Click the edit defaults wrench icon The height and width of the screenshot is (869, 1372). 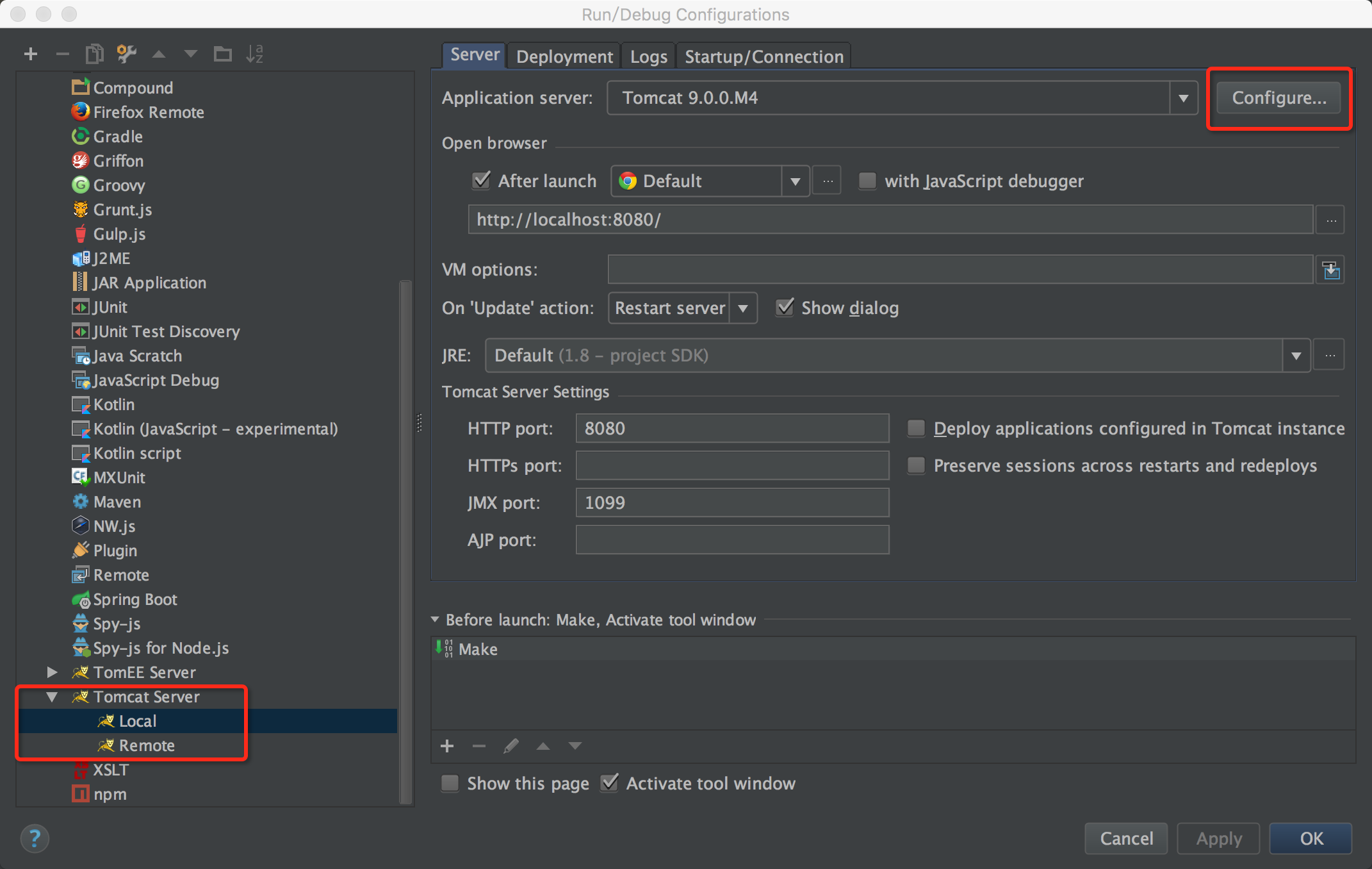[x=126, y=54]
